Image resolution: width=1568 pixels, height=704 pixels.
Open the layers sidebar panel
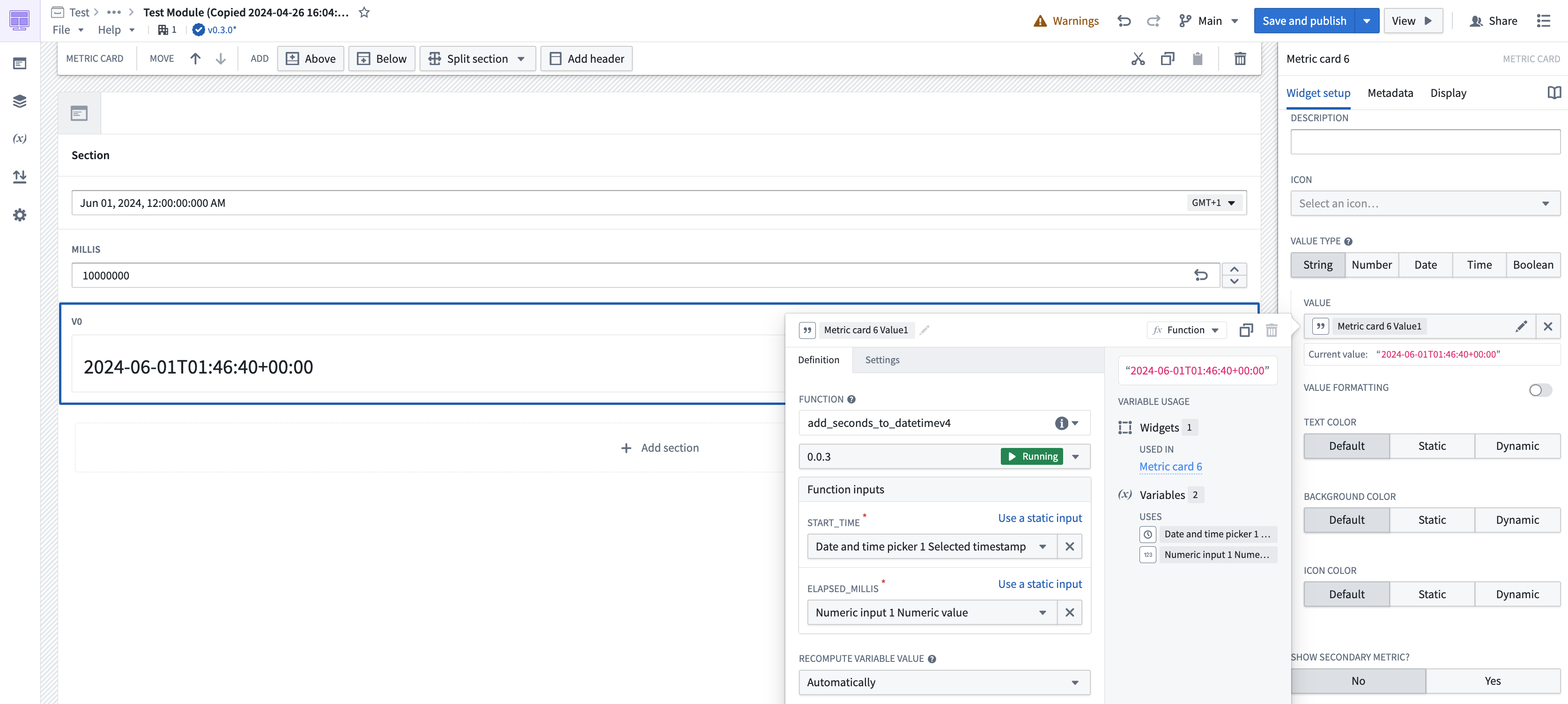pyautogui.click(x=20, y=101)
